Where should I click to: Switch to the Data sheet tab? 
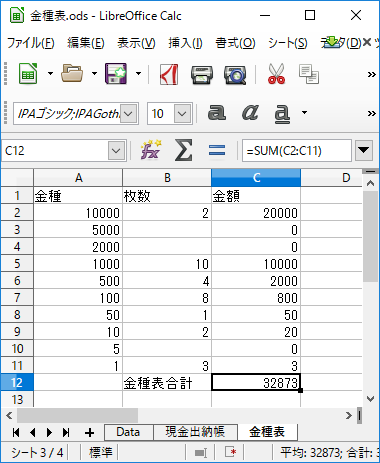coord(129,432)
